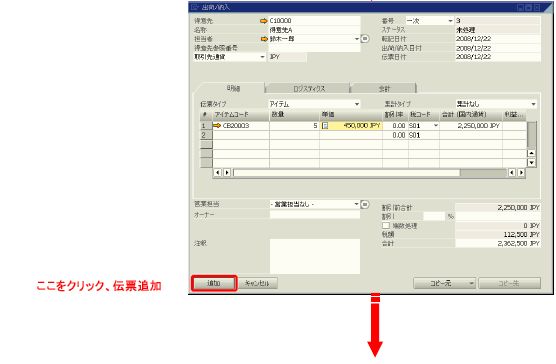
Task: Click the empty オーナー field
Action: pos(314,214)
